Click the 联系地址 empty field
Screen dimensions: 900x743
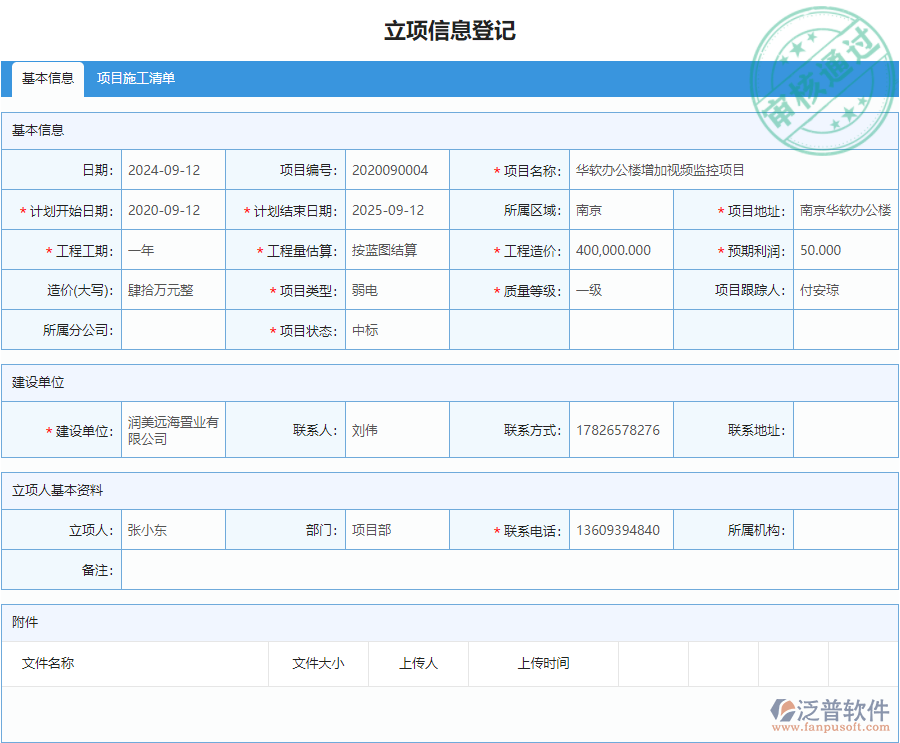(x=845, y=430)
